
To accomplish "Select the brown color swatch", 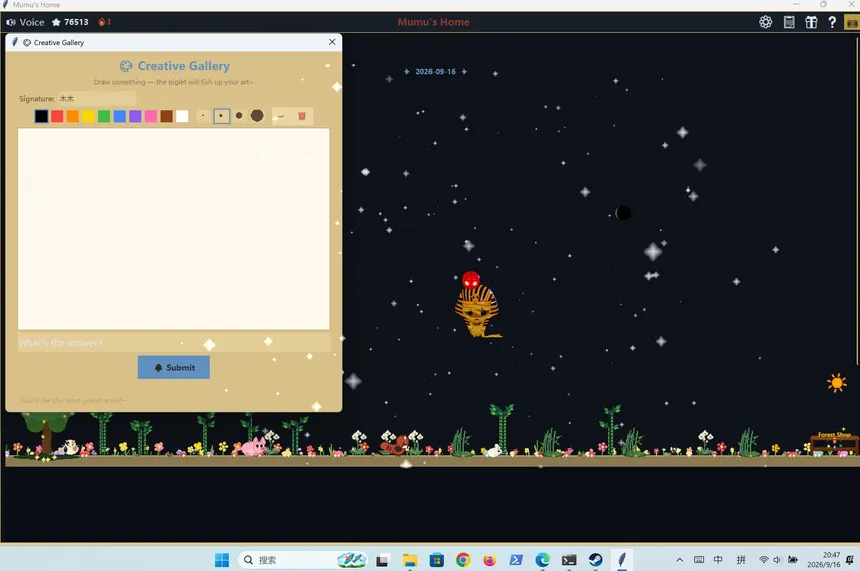I will (166, 116).
